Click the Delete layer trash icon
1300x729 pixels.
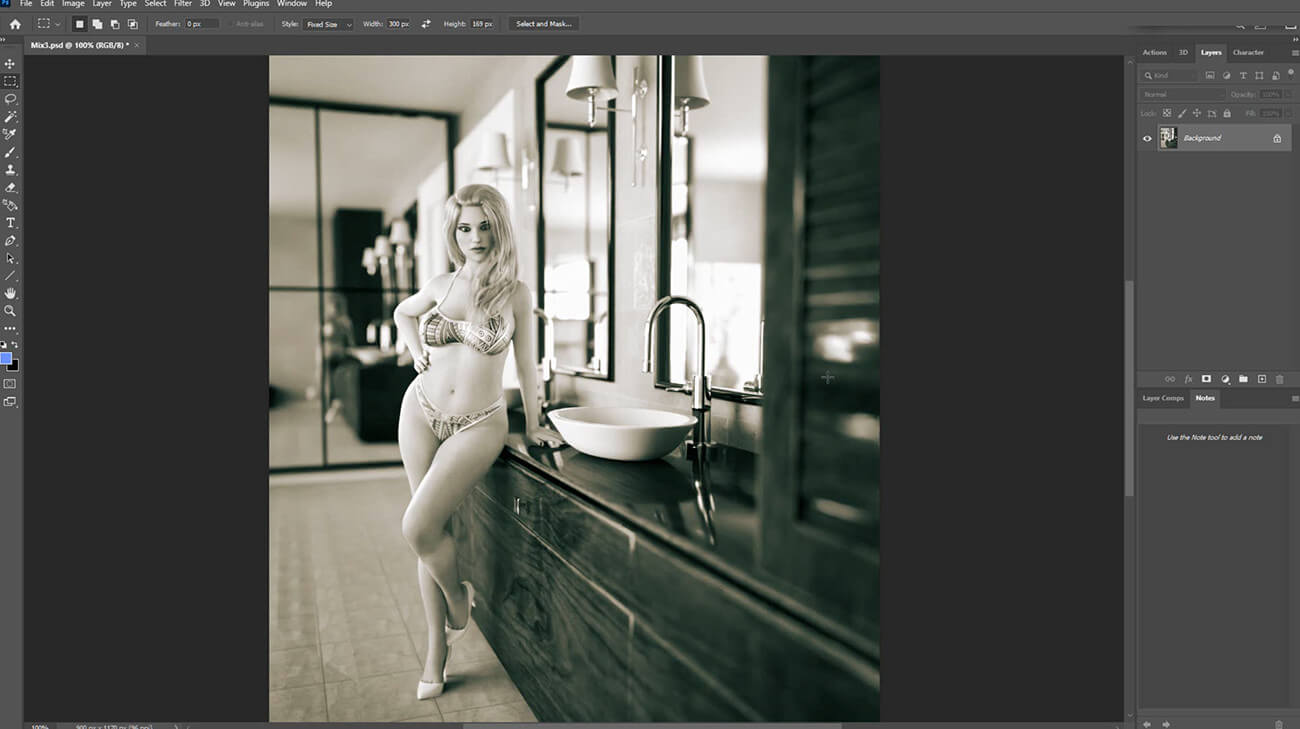(1279, 379)
